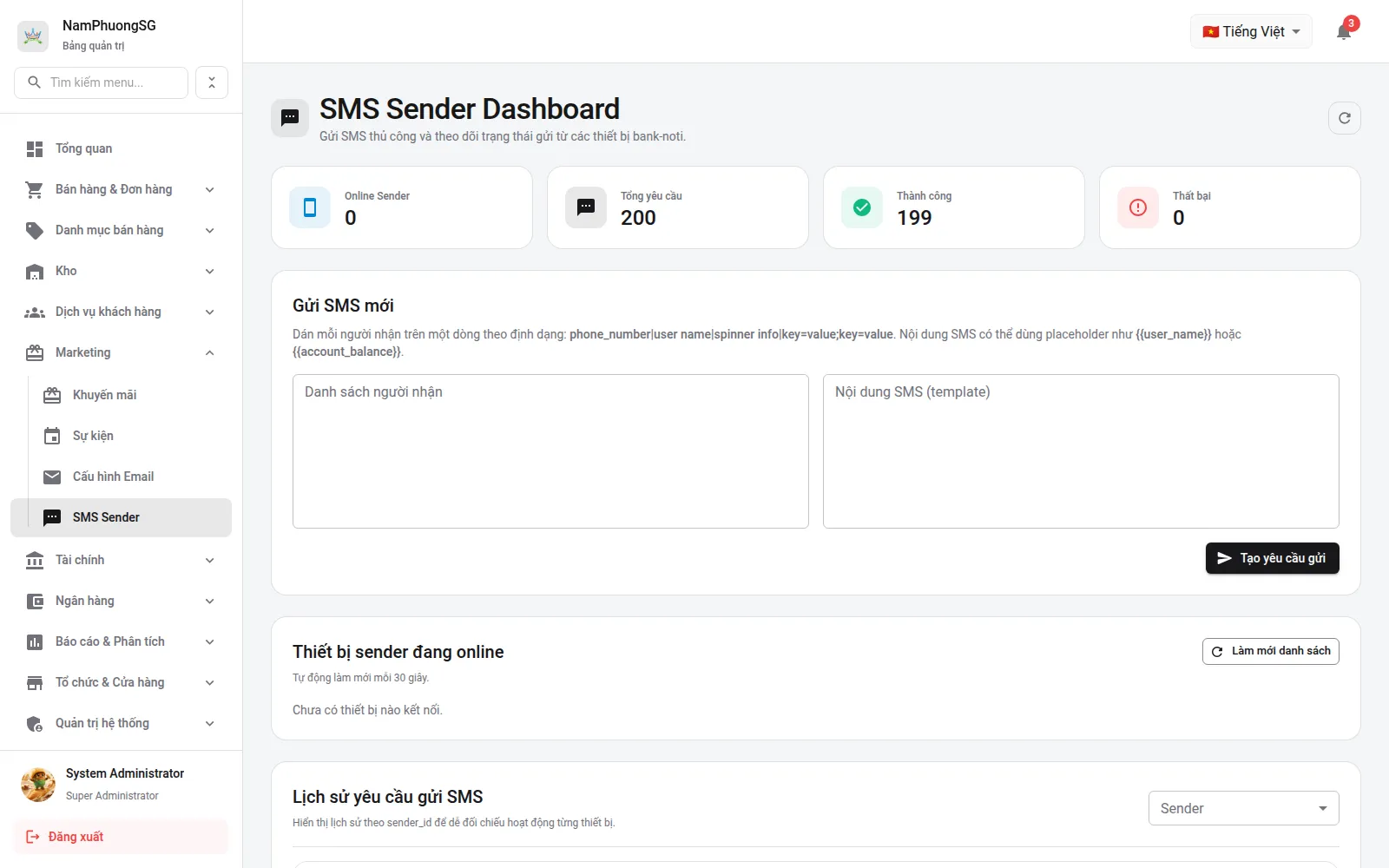The width and height of the screenshot is (1389, 868).
Task: Select the SMS Sender menu item
Action: click(121, 517)
